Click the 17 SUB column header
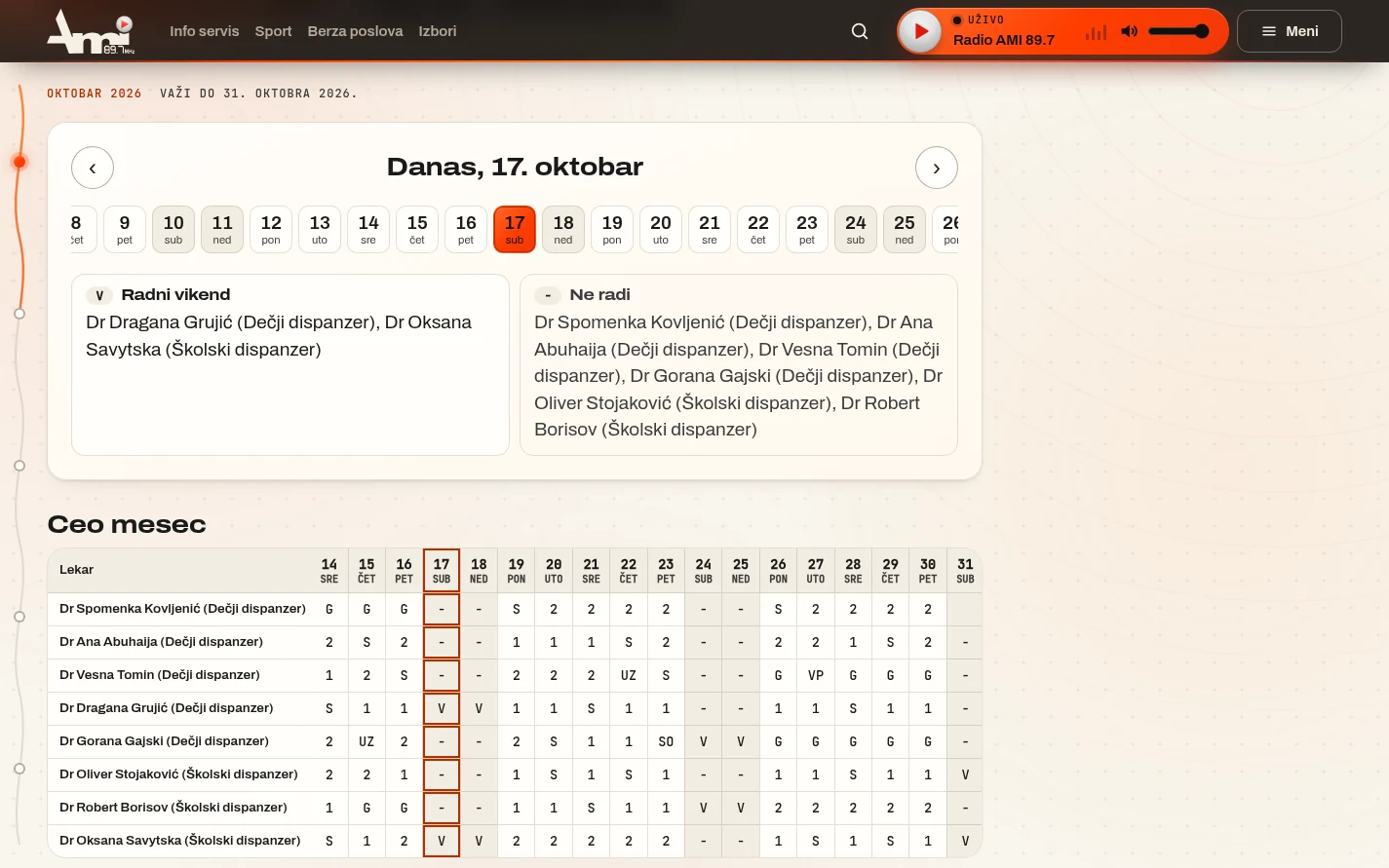 [442, 571]
